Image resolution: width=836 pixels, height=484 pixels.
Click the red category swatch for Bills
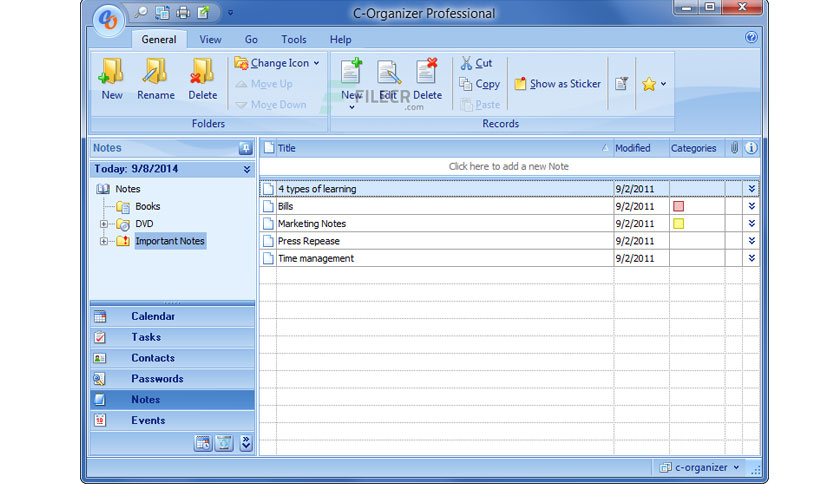coord(679,206)
